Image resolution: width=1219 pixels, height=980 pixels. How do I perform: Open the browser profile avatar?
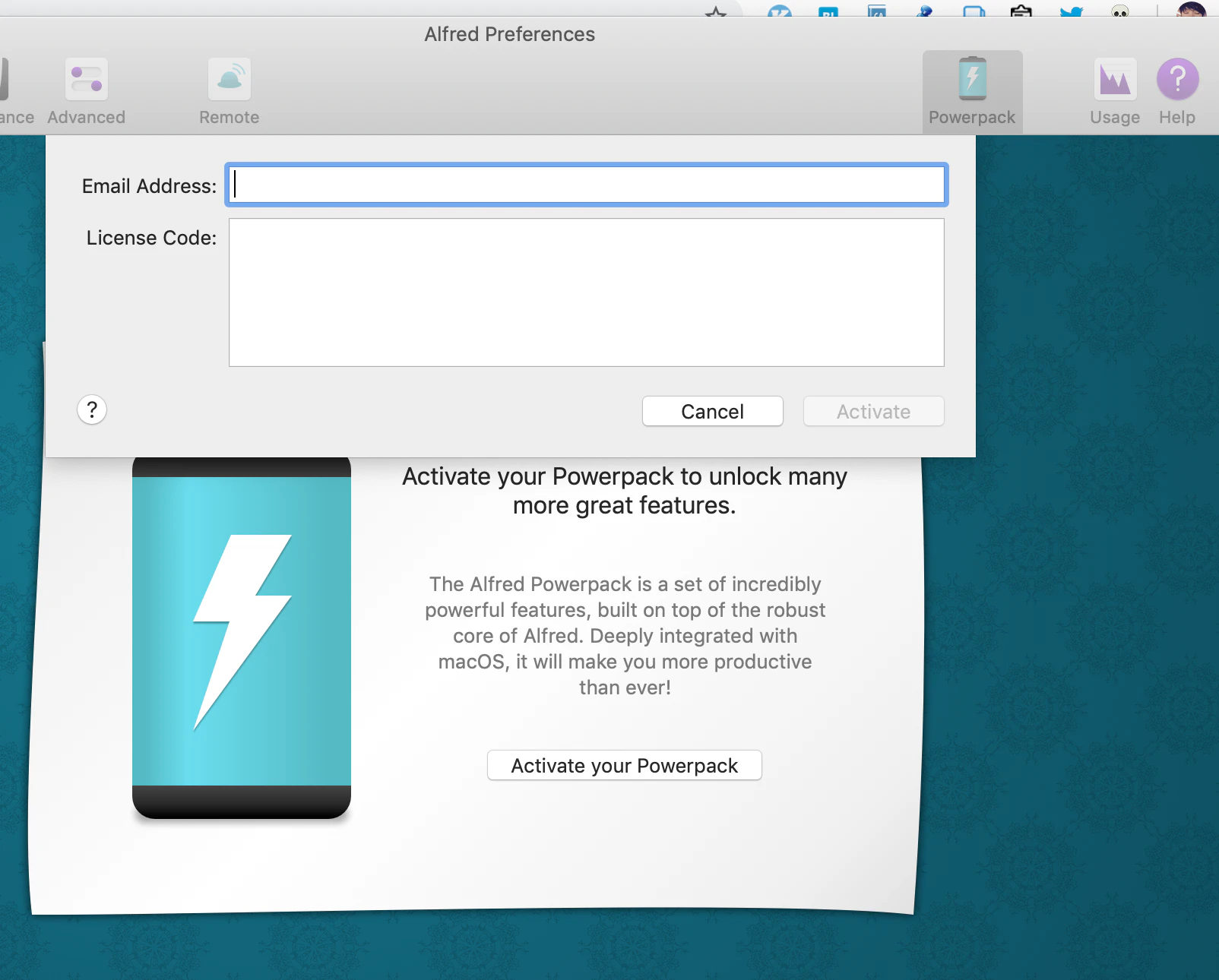(x=1191, y=10)
